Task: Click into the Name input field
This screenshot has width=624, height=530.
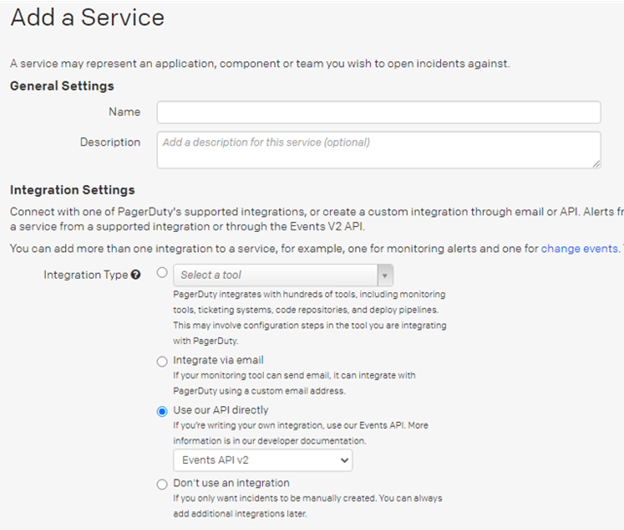Action: click(x=378, y=112)
